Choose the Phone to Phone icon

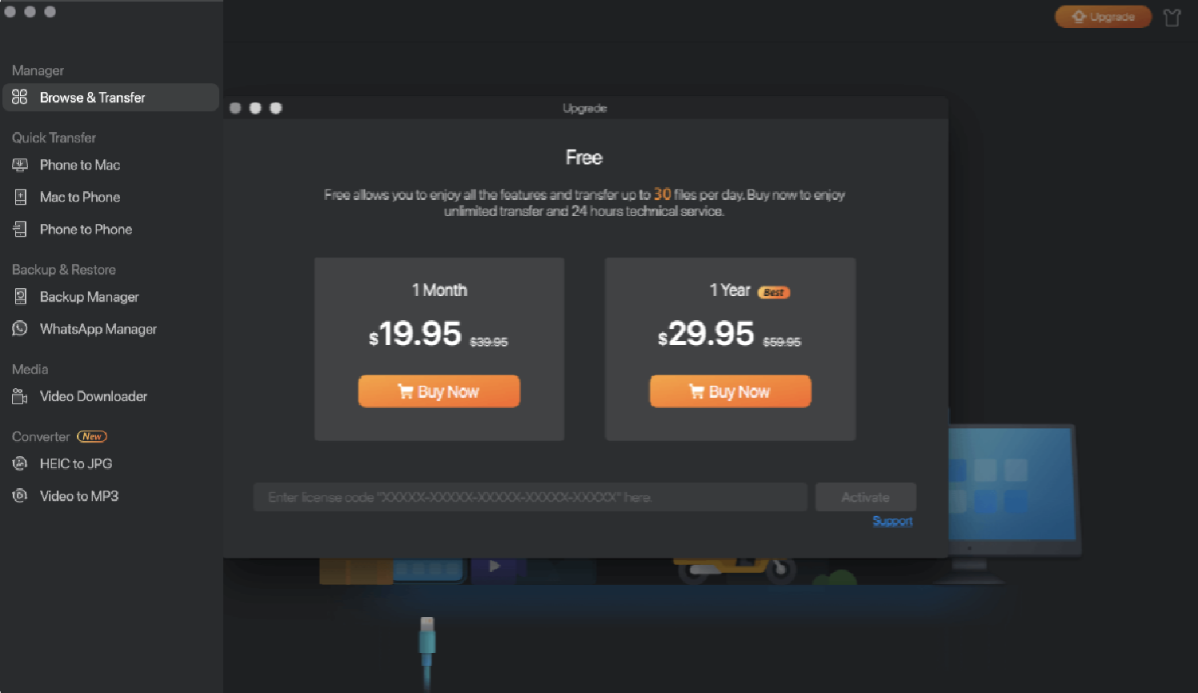point(20,229)
